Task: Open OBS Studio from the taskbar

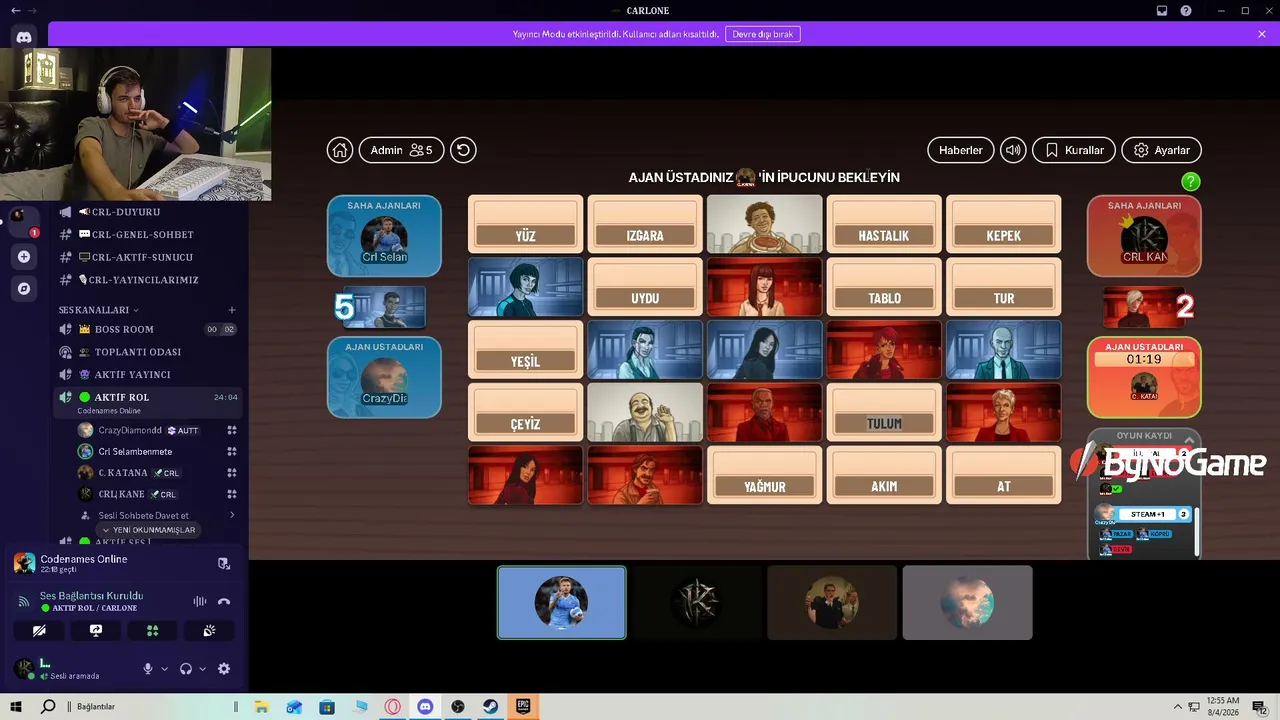Action: tap(458, 707)
